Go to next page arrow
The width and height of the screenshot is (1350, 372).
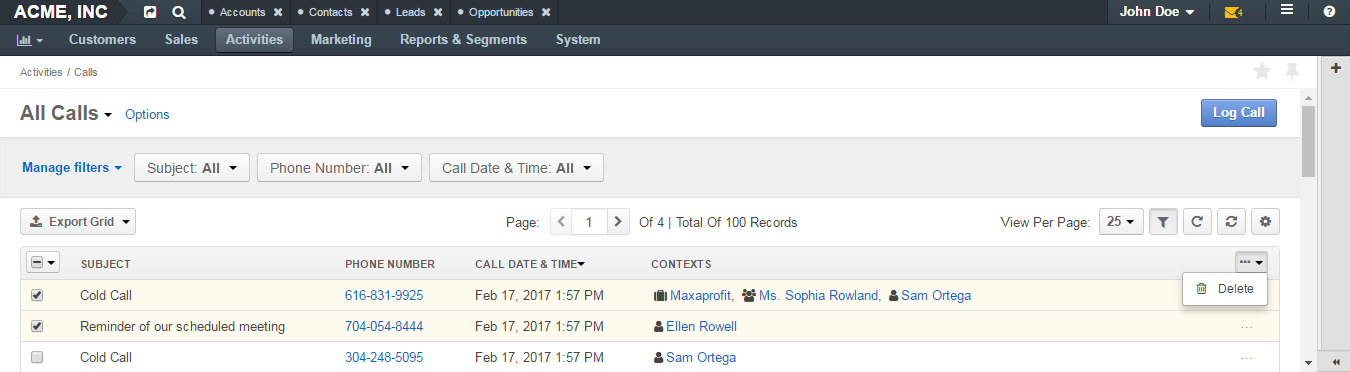pyautogui.click(x=619, y=222)
